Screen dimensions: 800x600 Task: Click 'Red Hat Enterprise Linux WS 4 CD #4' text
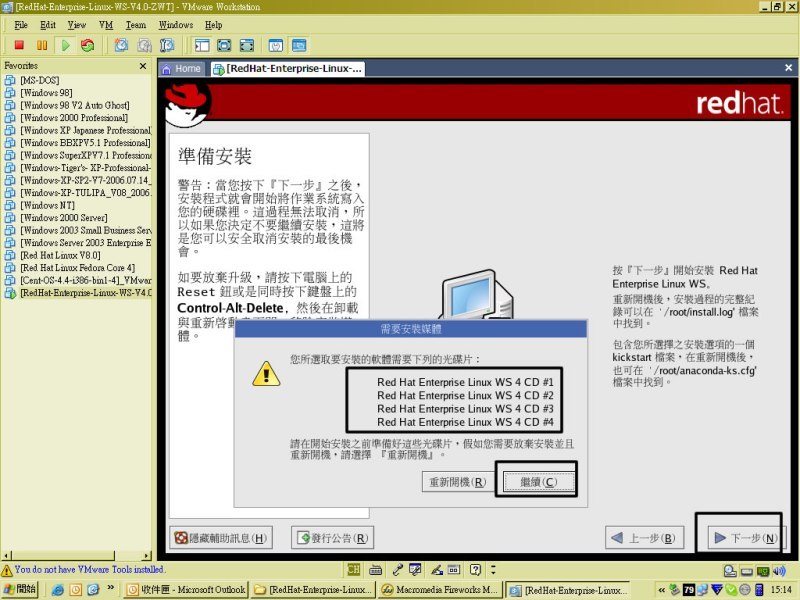(x=465, y=422)
